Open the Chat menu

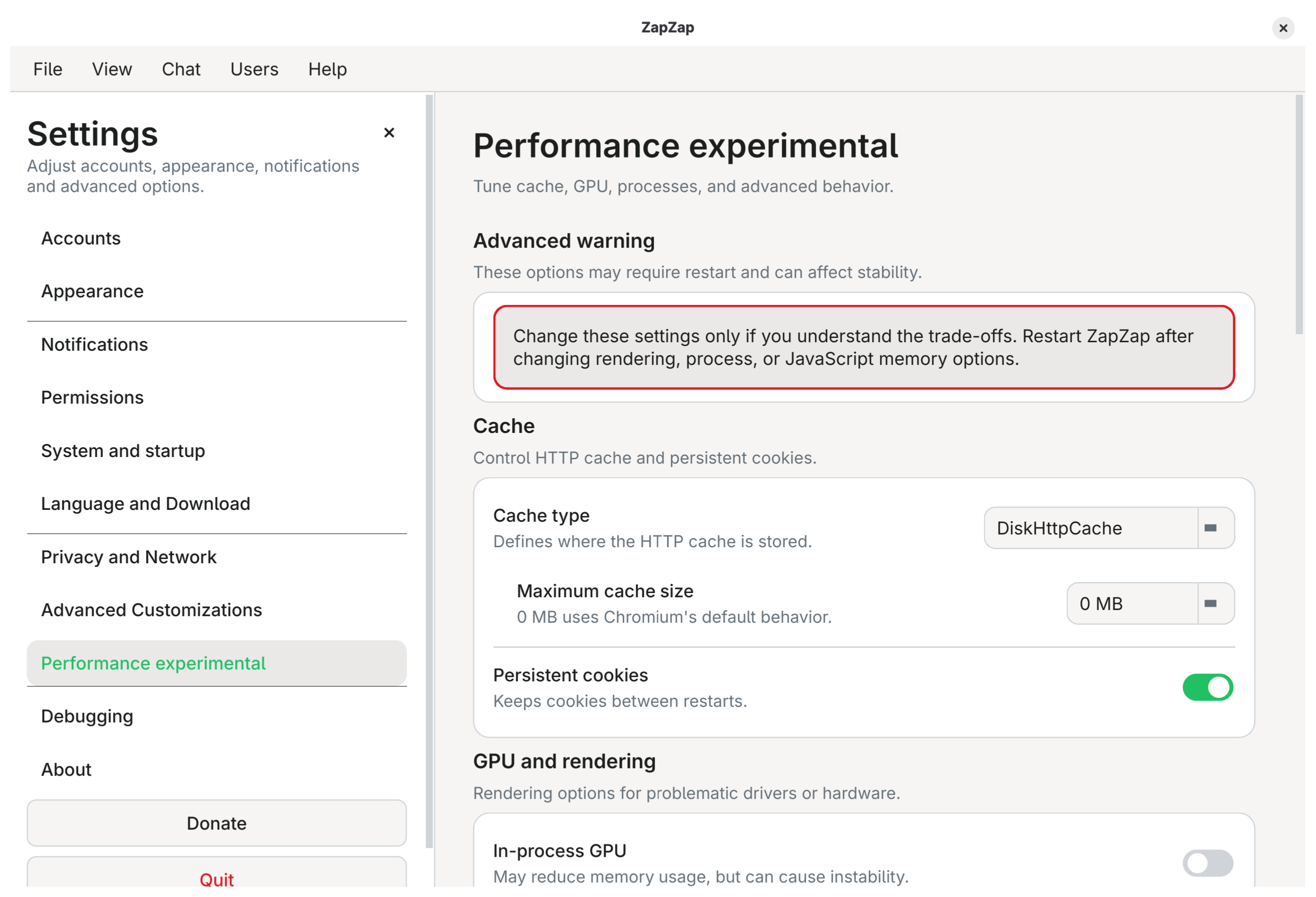[x=181, y=69]
